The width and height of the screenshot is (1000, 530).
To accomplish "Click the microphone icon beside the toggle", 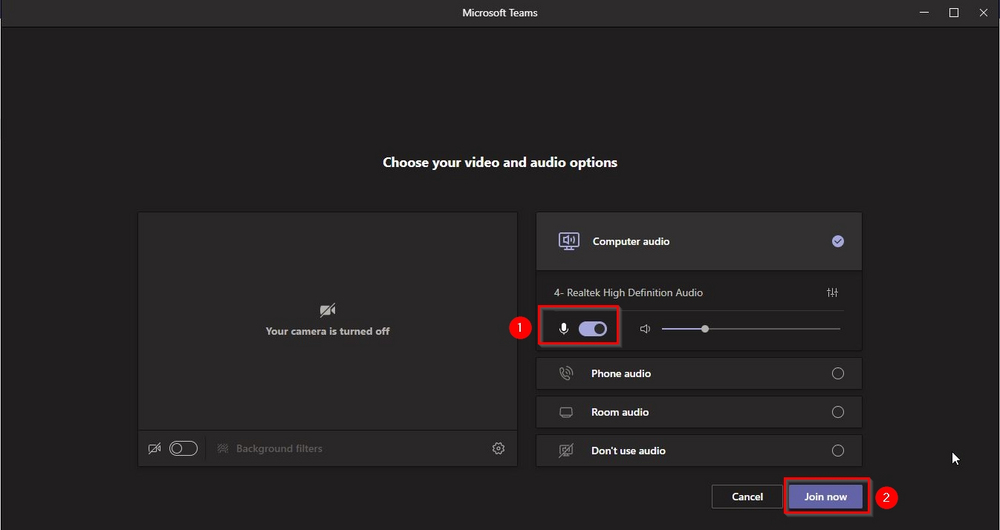I will (x=563, y=329).
